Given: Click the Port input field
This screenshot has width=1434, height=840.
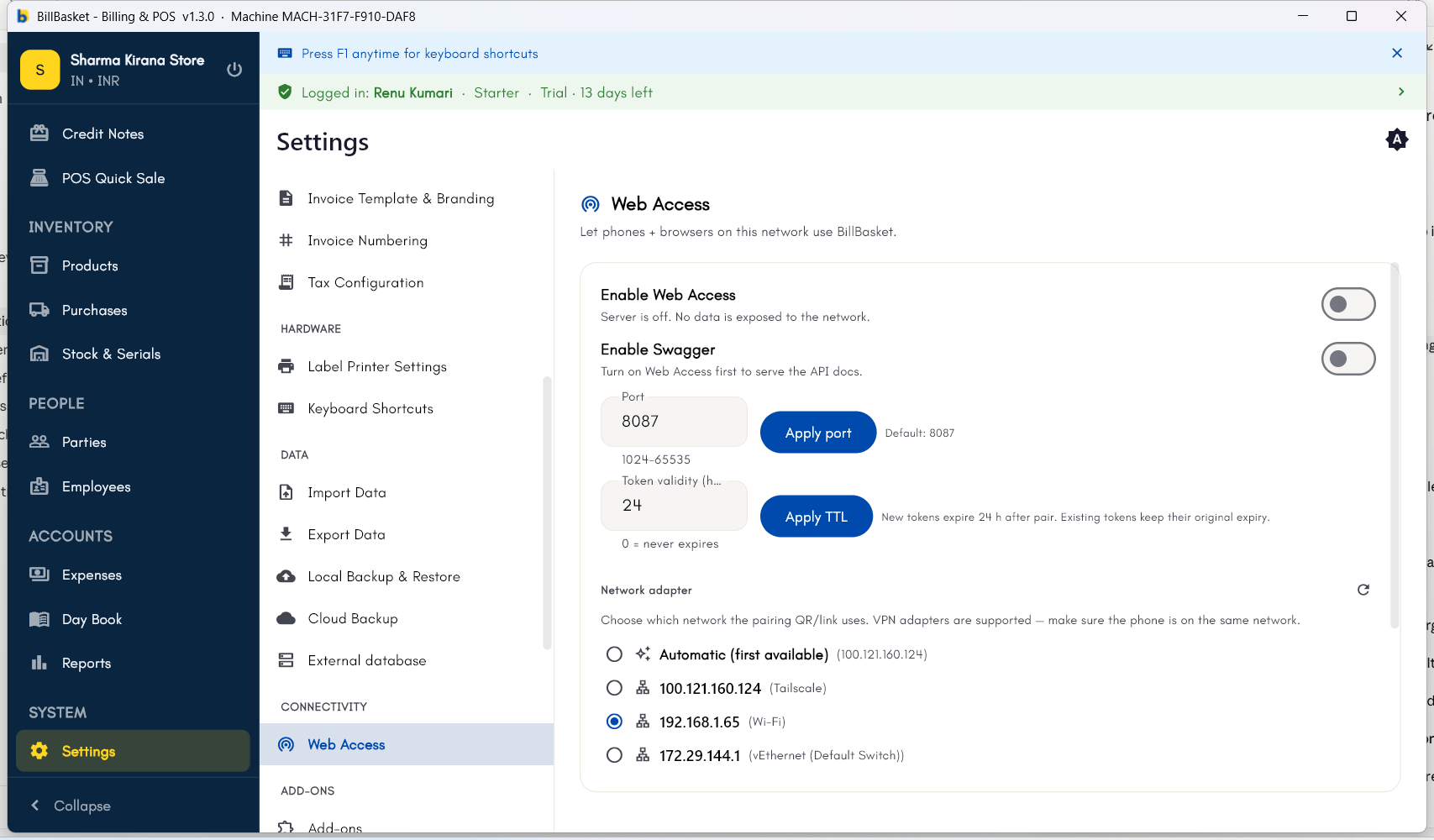Looking at the screenshot, I should click(674, 422).
